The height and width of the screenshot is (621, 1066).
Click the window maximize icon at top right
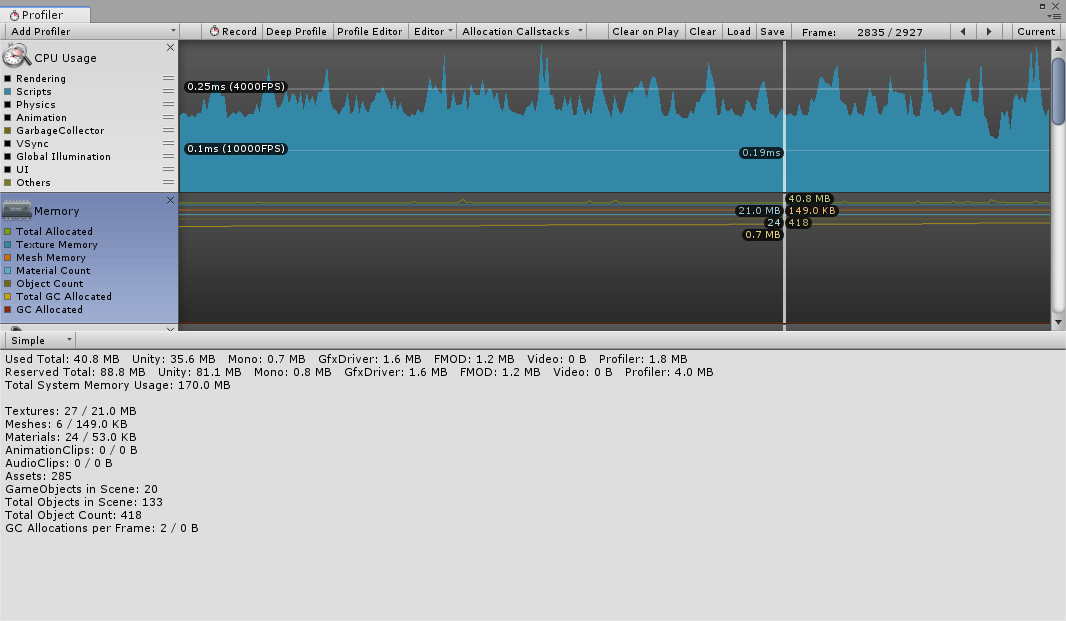pos(1042,6)
